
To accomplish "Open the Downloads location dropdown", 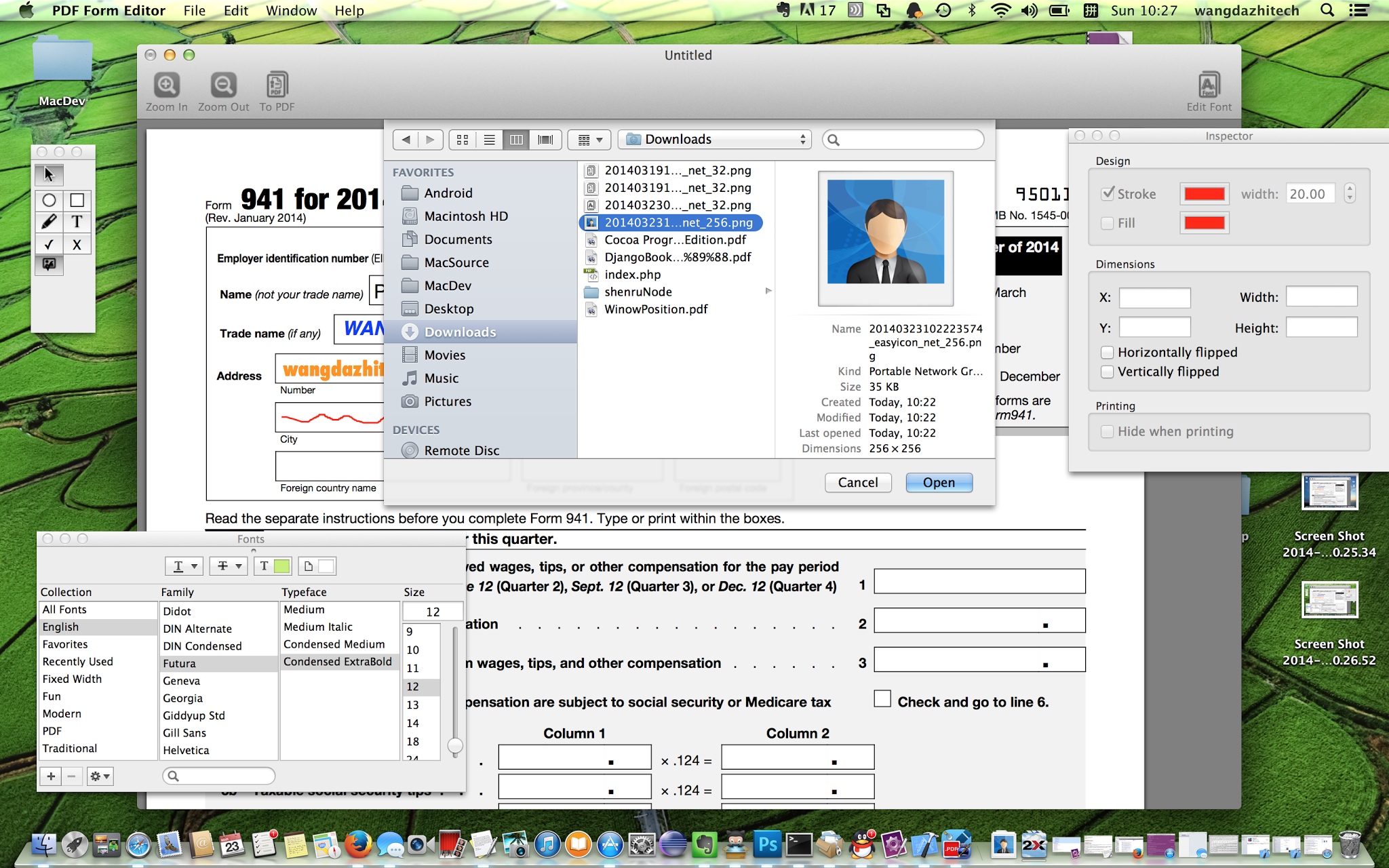I will click(713, 139).
